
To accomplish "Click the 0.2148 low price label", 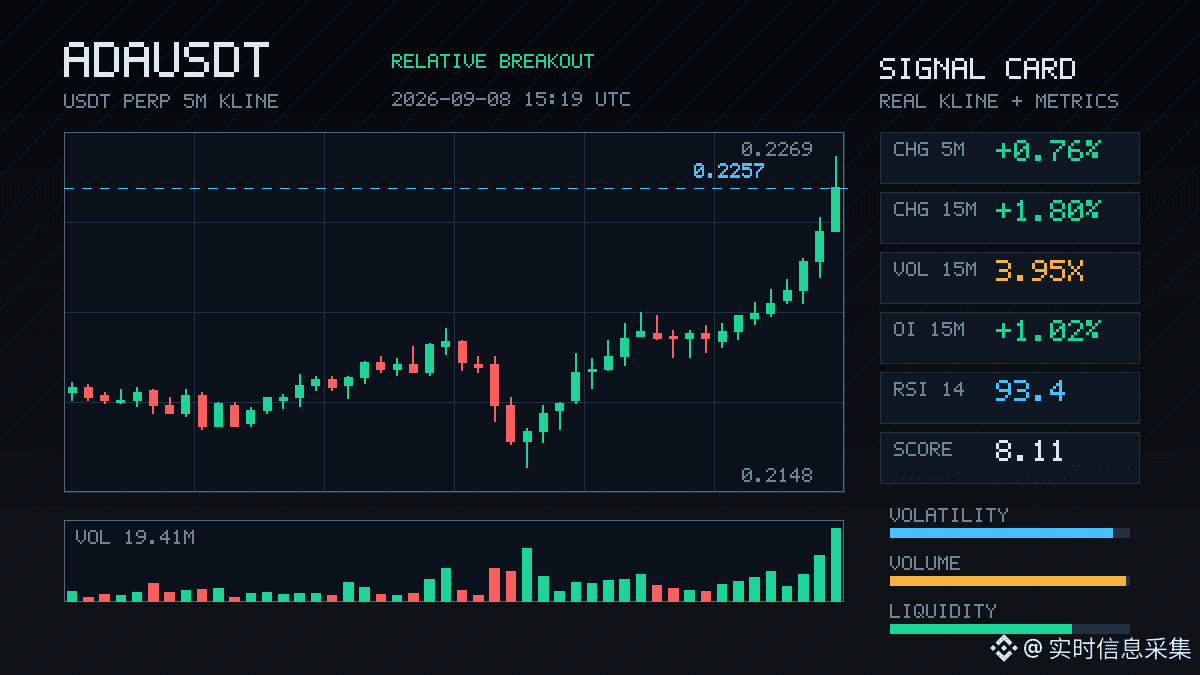I will (776, 475).
